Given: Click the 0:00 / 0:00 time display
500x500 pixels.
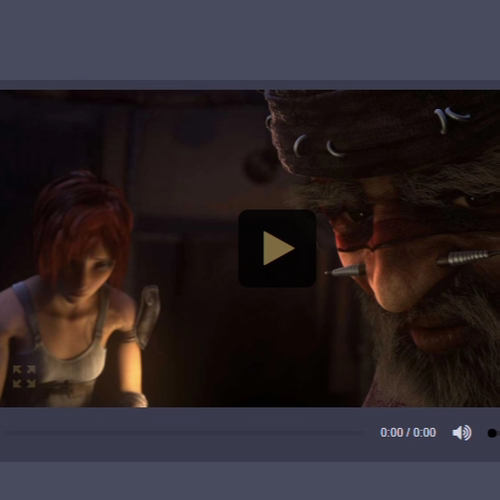Looking at the screenshot, I should (x=408, y=433).
